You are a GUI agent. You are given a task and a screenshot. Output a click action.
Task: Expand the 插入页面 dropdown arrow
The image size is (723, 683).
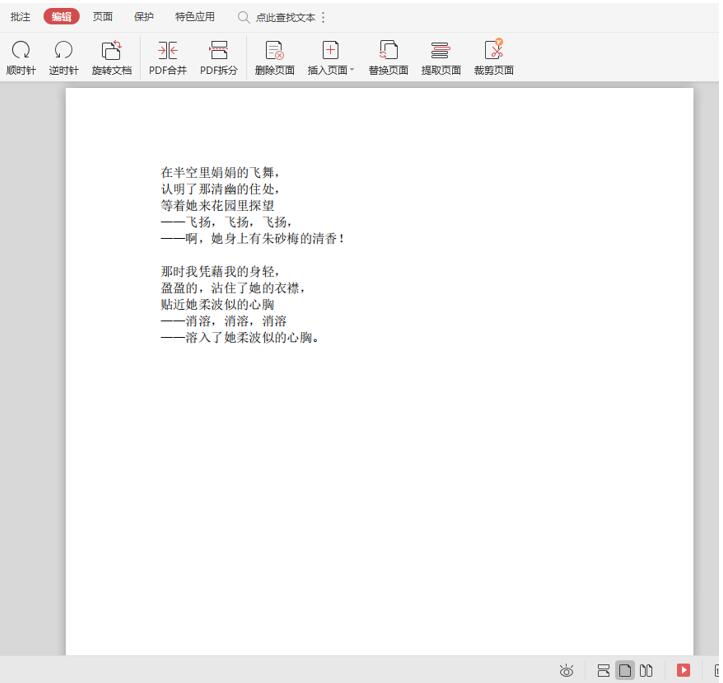pyautogui.click(x=352, y=70)
